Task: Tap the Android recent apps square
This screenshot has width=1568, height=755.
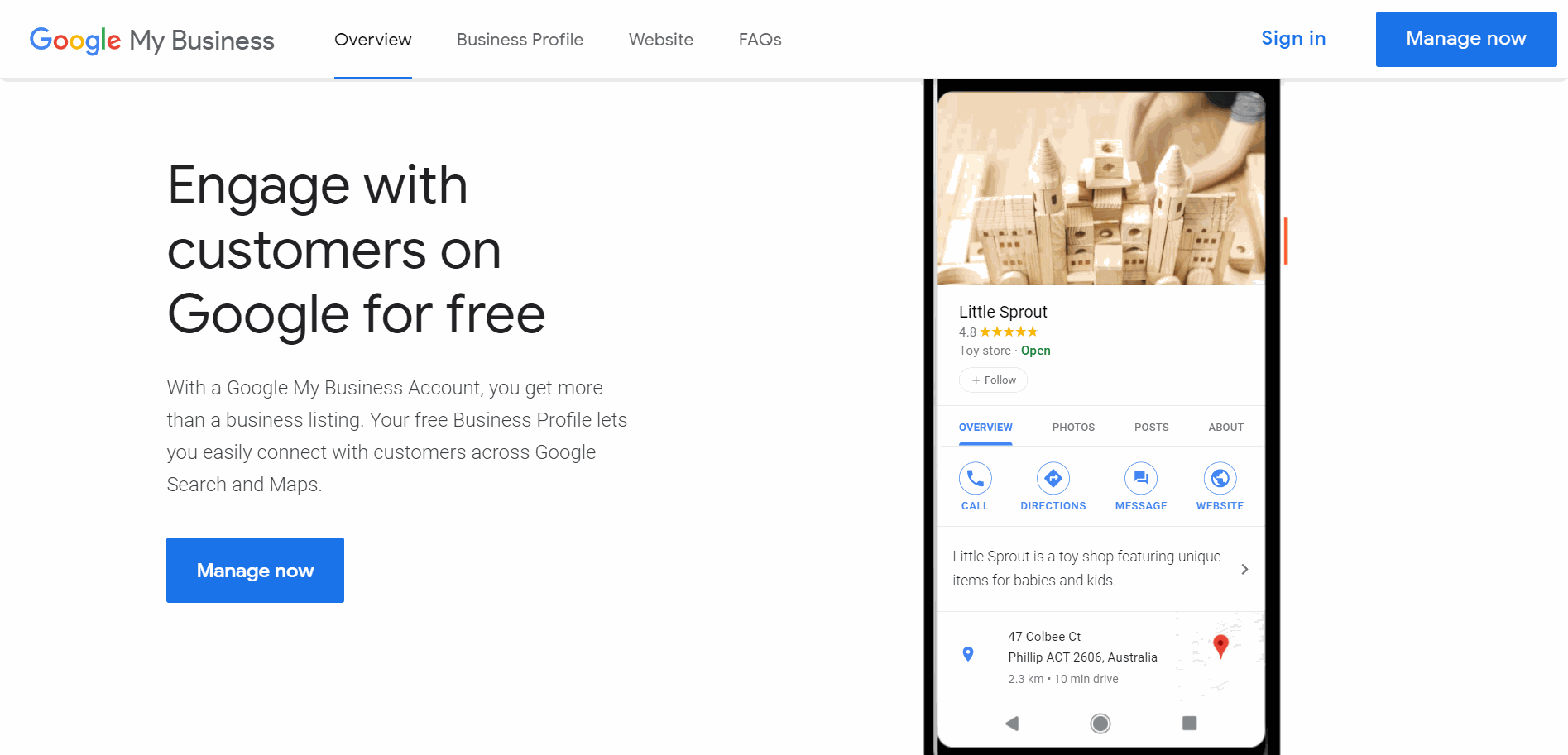Action: pos(1189,724)
